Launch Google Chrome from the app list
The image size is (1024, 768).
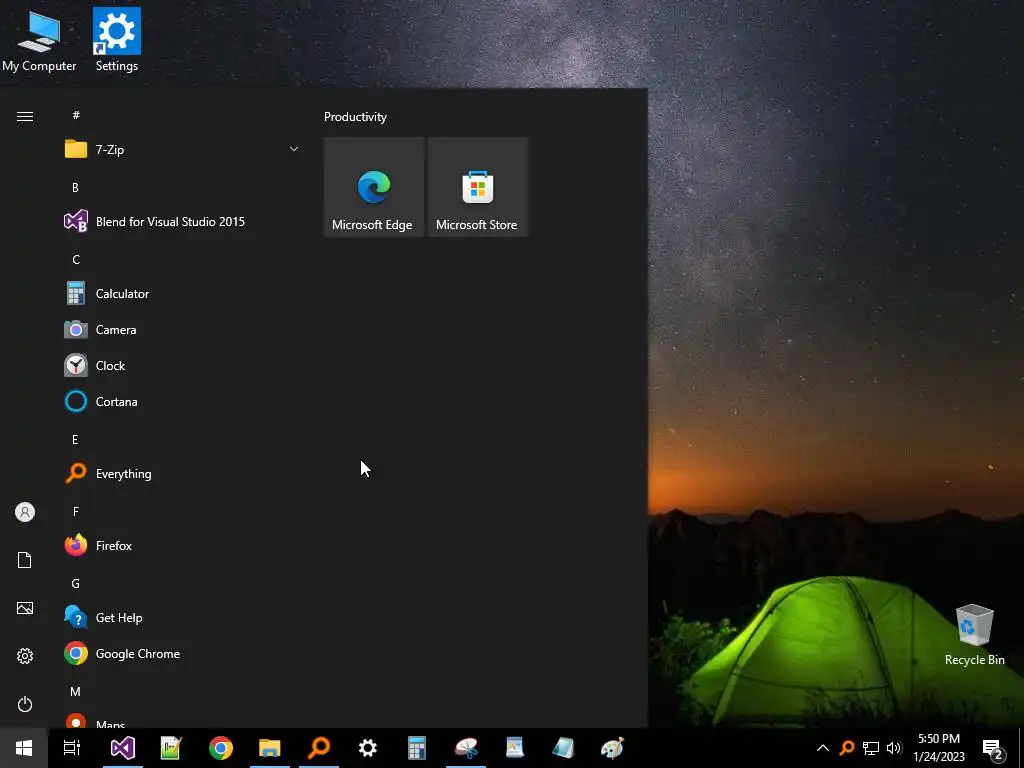pyautogui.click(x=183, y=654)
